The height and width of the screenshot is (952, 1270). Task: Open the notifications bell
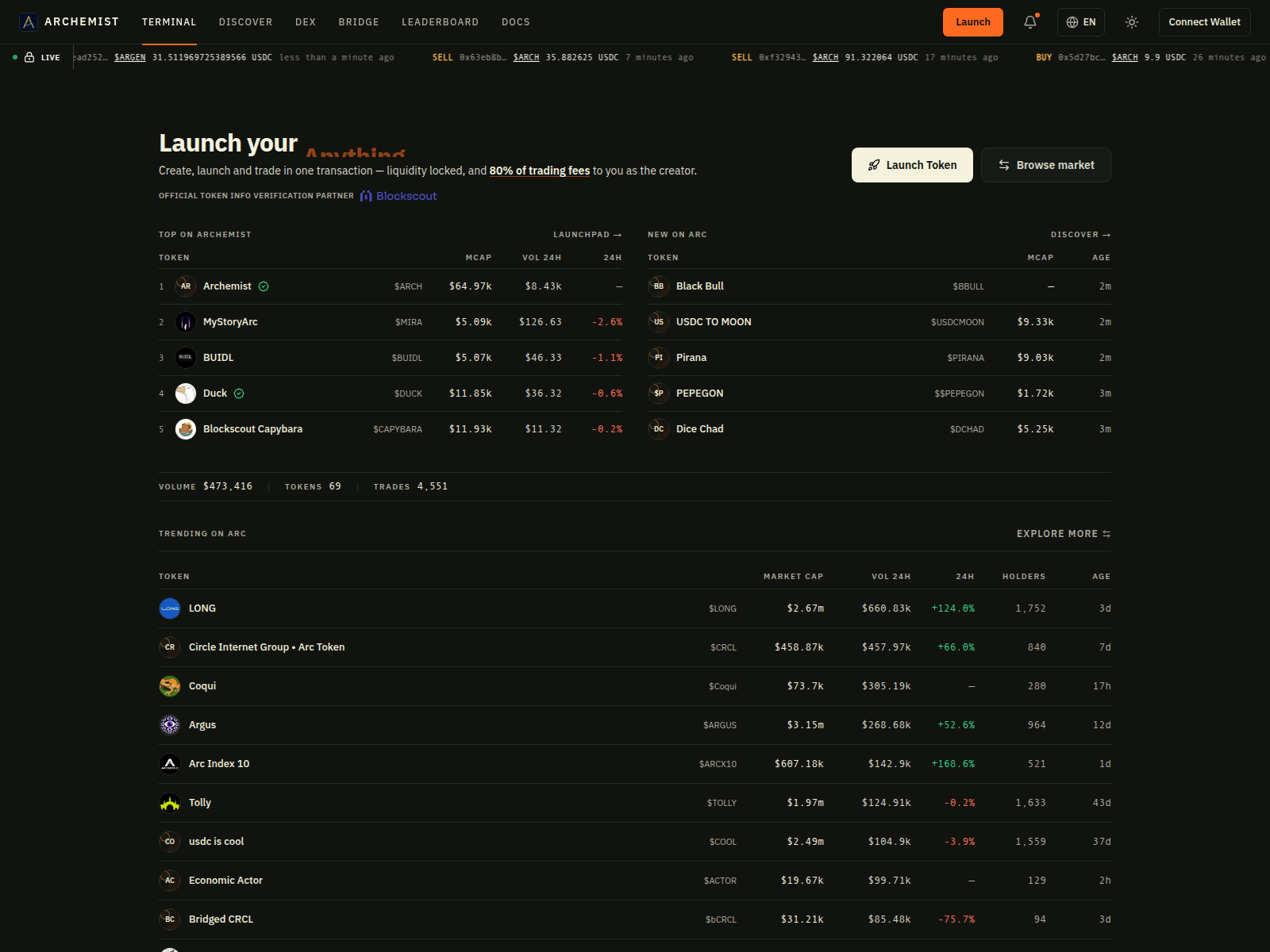pos(1030,22)
